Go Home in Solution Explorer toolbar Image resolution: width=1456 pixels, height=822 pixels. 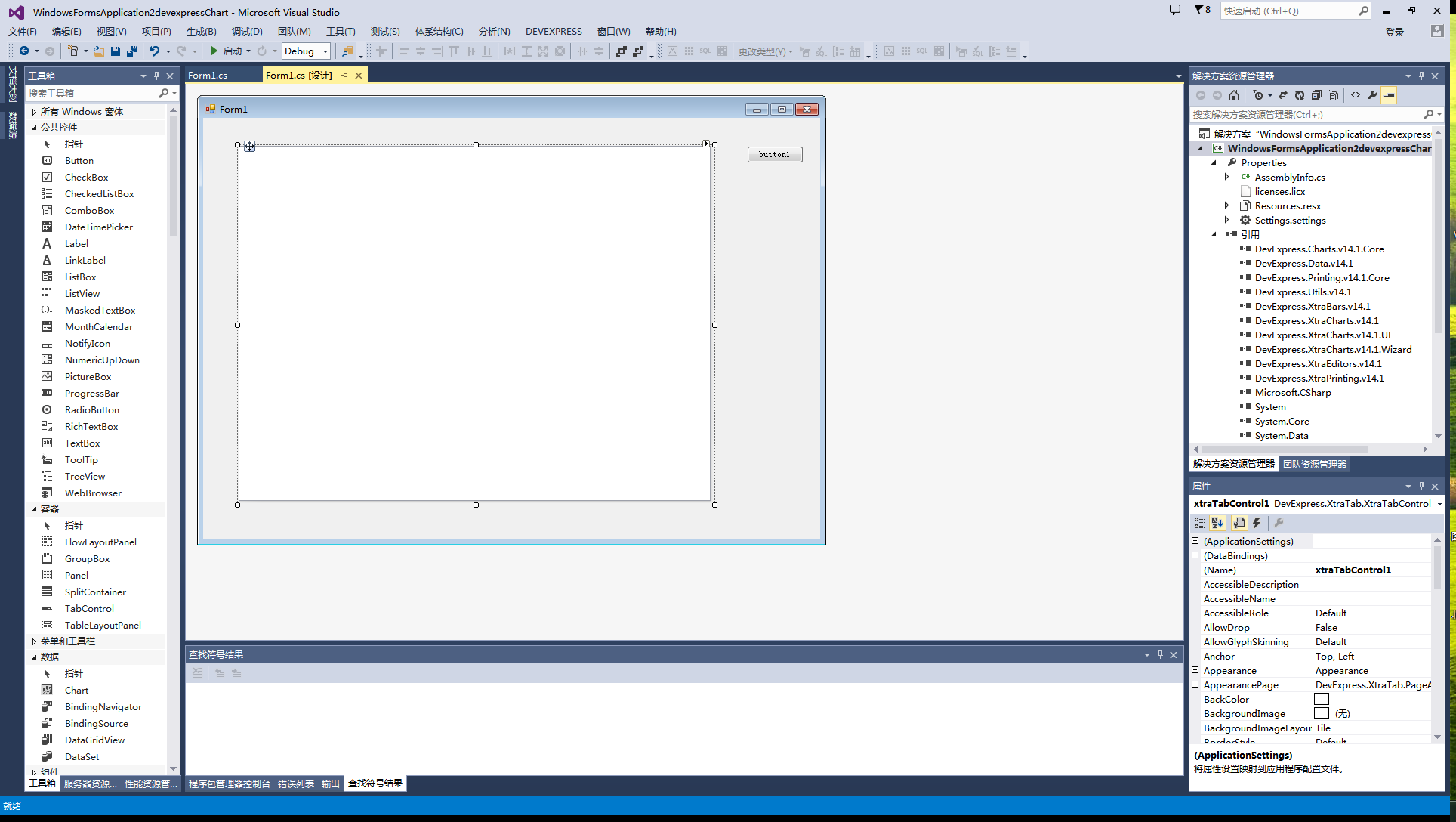click(1234, 95)
